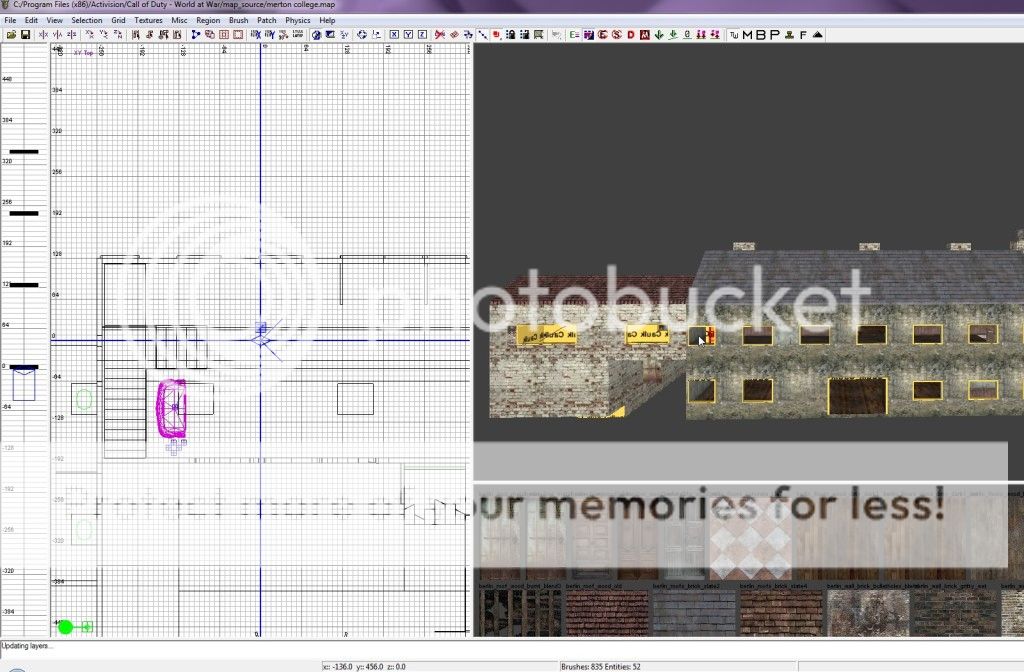Open the File menu
This screenshot has width=1024, height=672.
[x=10, y=20]
